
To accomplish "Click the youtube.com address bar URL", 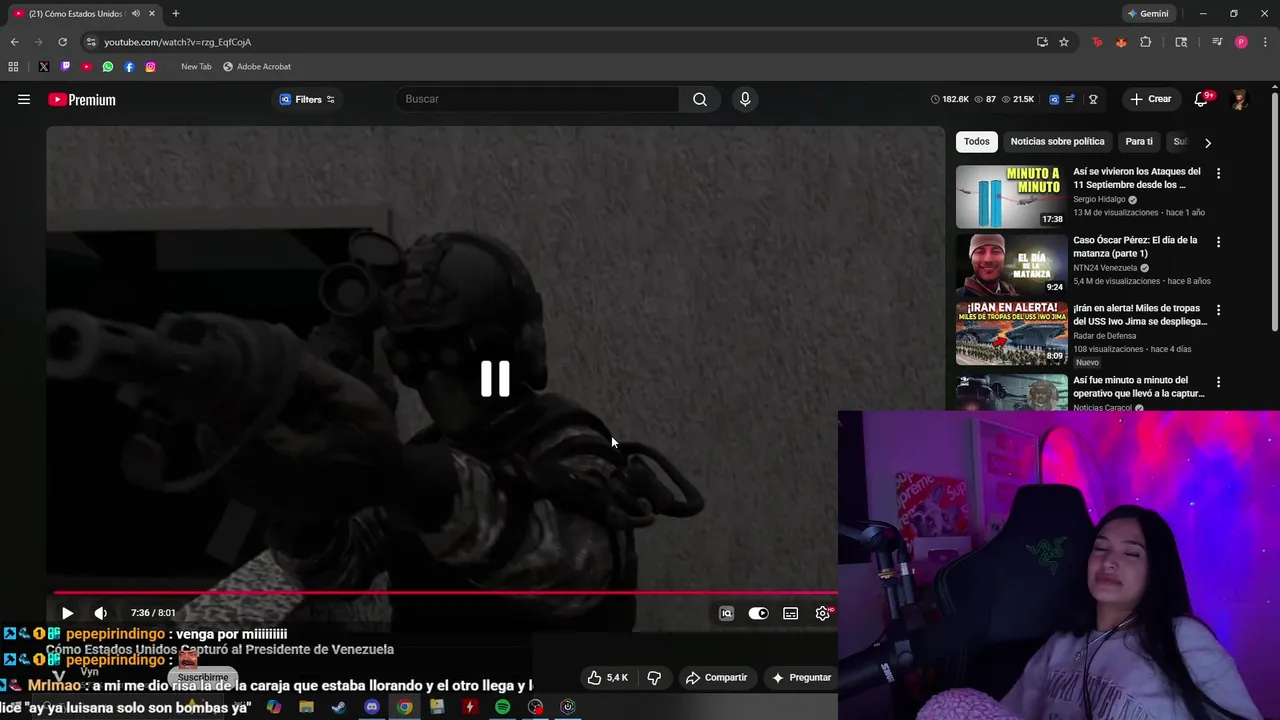I will (x=178, y=42).
